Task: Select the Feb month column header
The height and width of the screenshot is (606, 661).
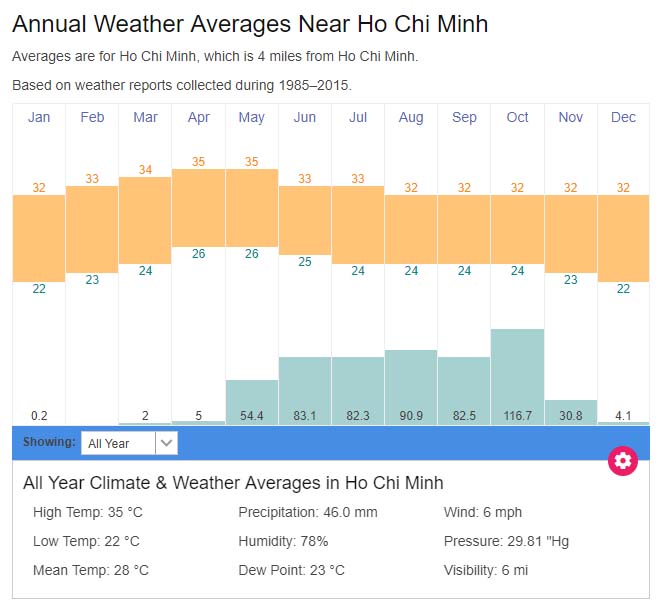Action: 92,117
